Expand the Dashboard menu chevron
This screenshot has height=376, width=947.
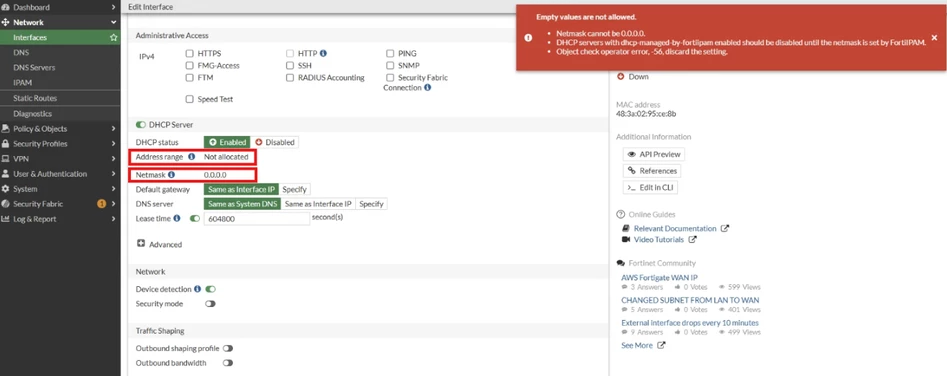click(114, 7)
